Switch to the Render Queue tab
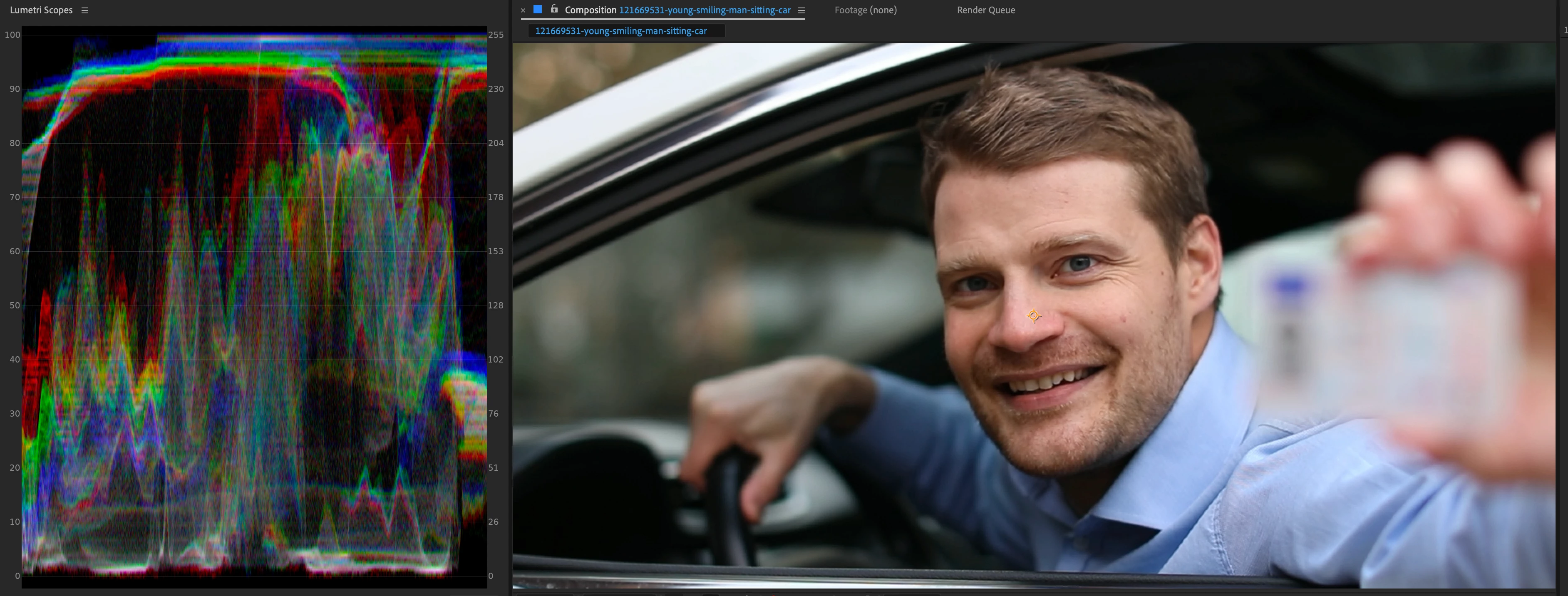 tap(985, 10)
